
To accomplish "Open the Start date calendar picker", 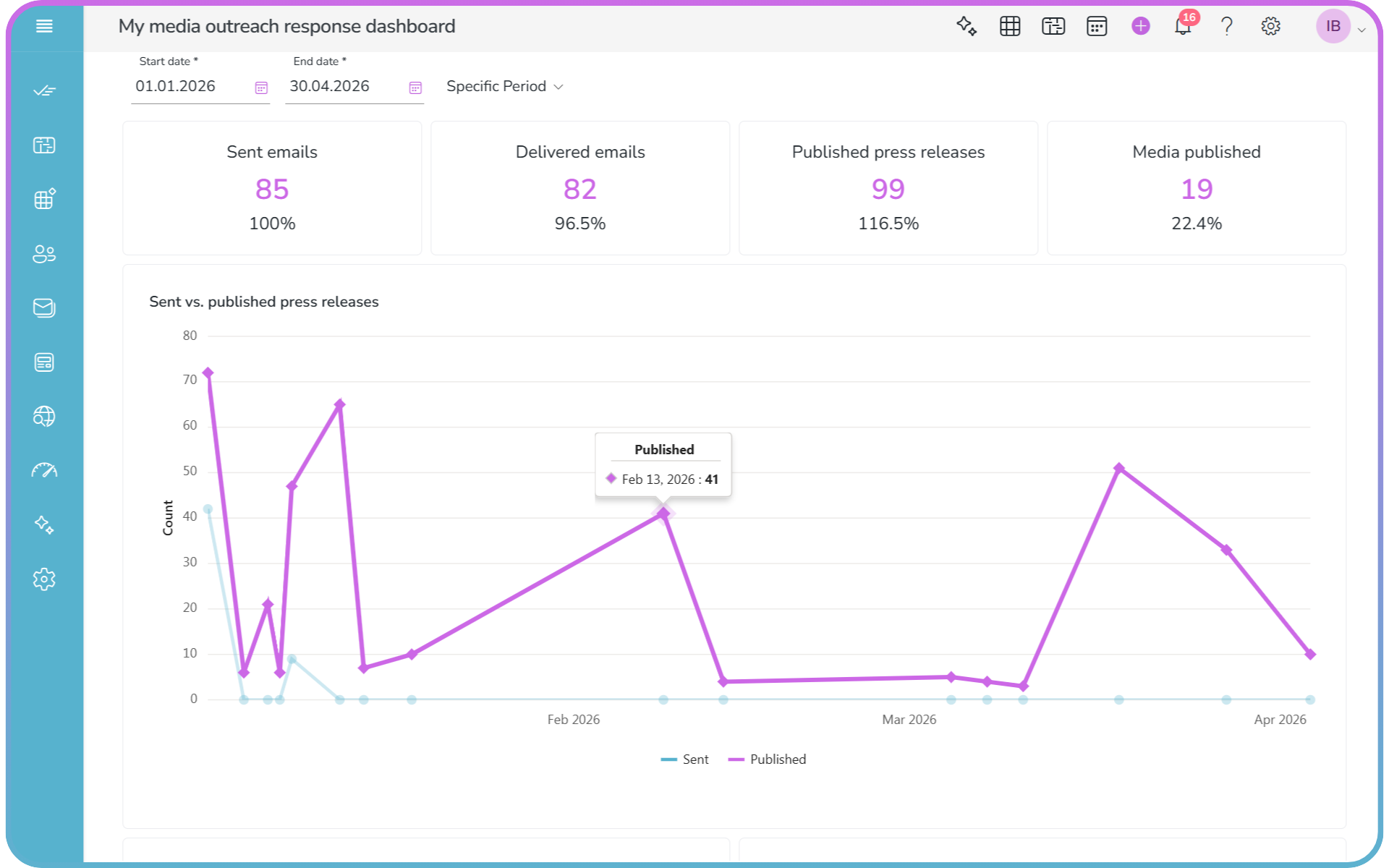I will tap(261, 88).
